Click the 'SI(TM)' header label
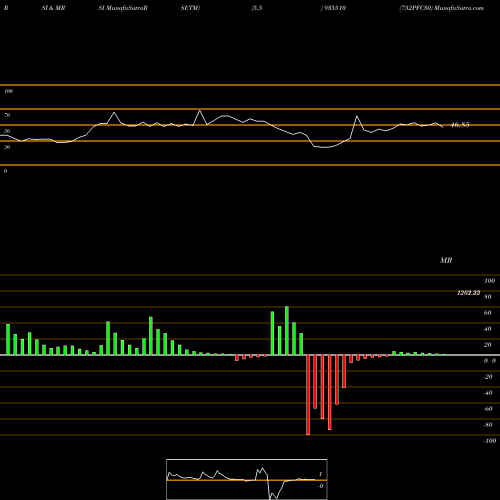The height and width of the screenshot is (500, 500). [190, 8]
